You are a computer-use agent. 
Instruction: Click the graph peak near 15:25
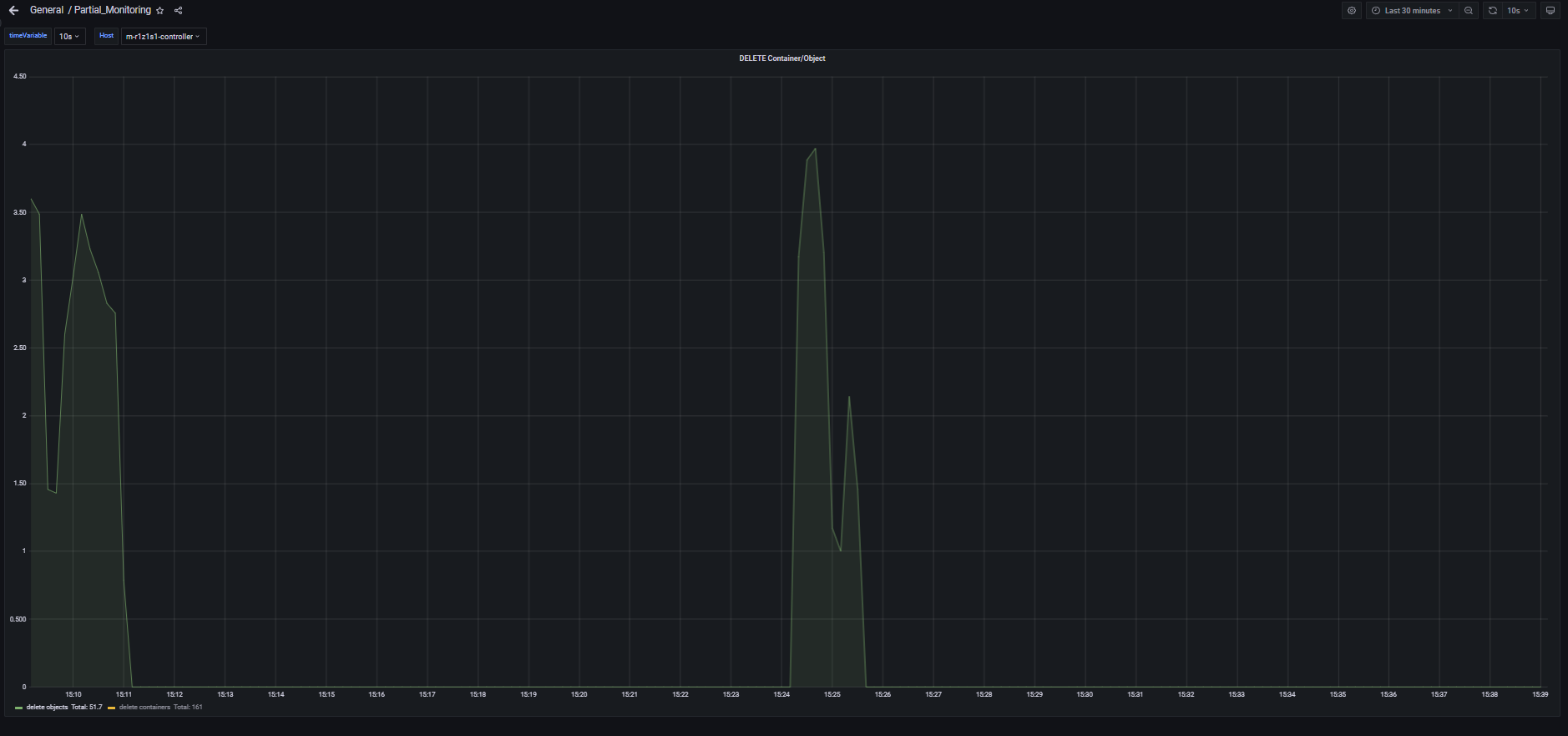click(815, 150)
